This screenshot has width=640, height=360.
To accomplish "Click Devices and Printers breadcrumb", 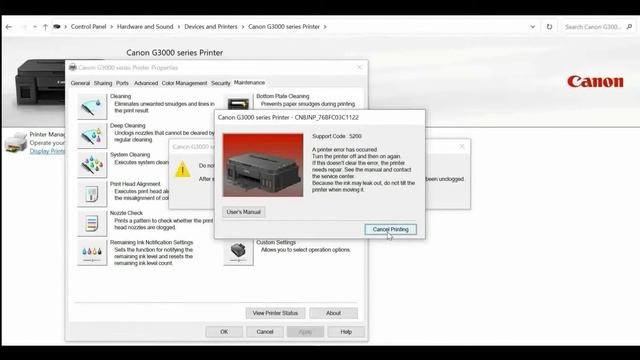I will (x=211, y=27).
